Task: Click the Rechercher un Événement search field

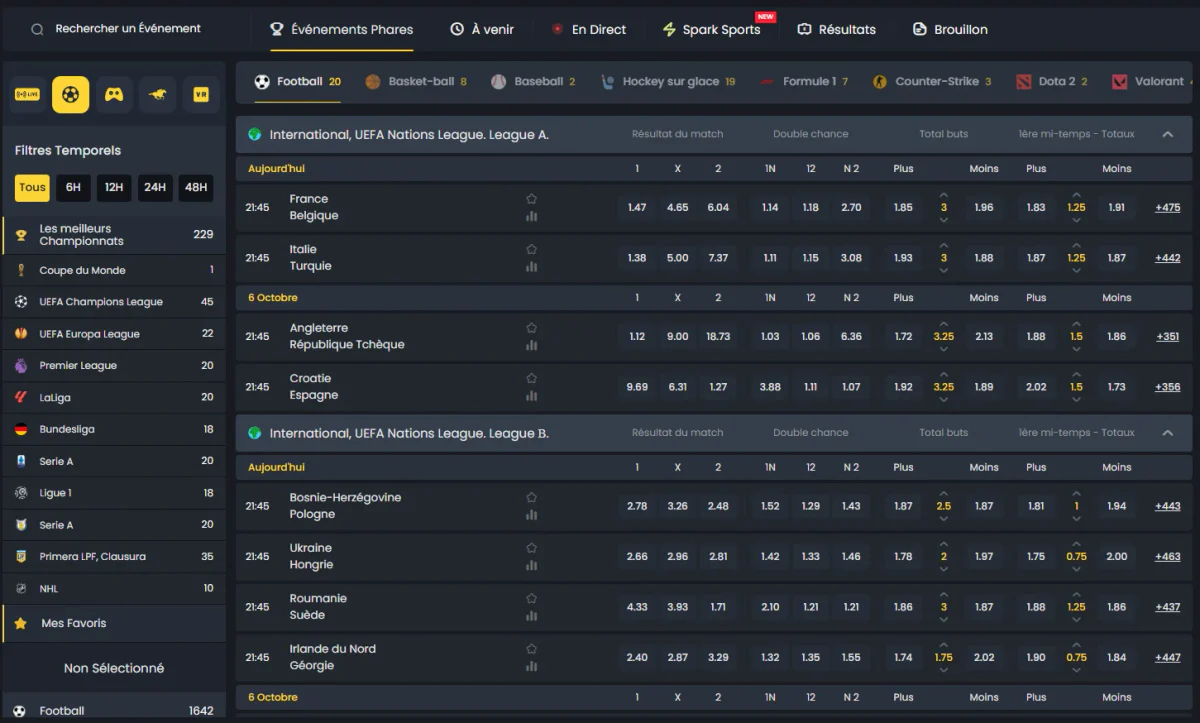Action: pyautogui.click(x=127, y=29)
